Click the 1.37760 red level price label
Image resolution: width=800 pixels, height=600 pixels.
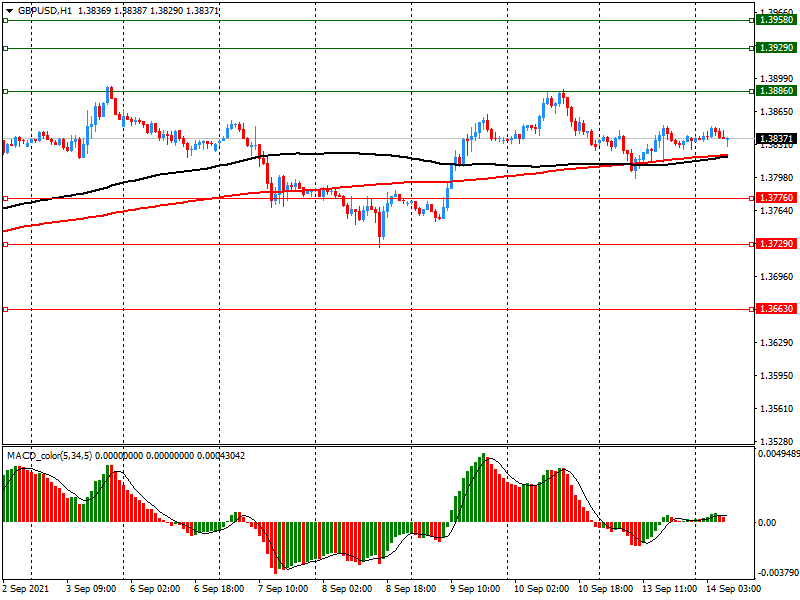(x=776, y=198)
